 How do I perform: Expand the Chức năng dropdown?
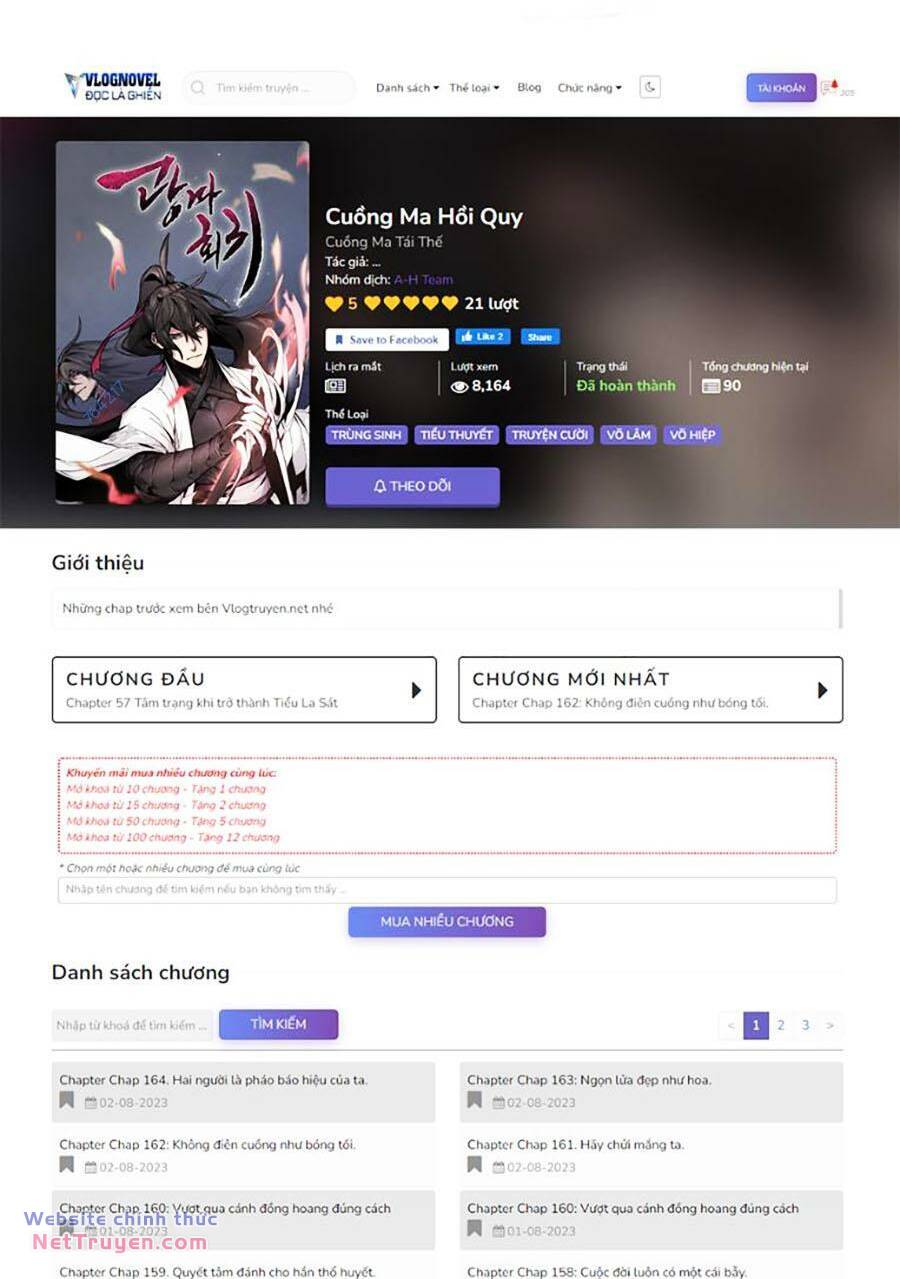click(x=589, y=88)
